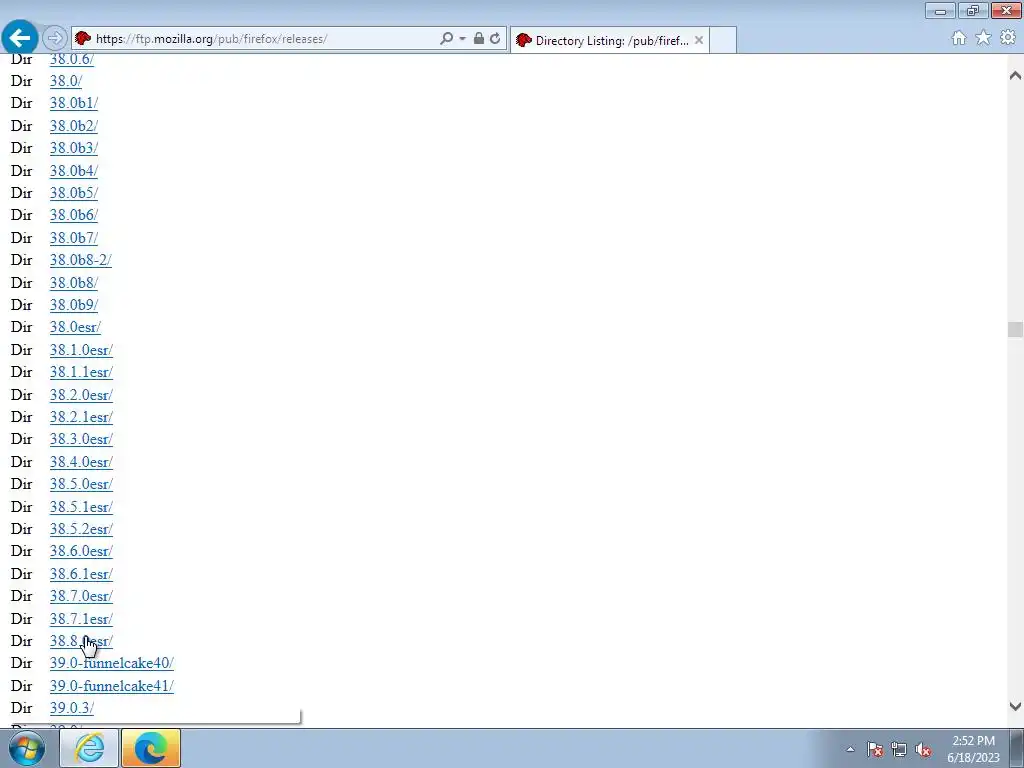Open the 38.5.2esr/ directory link
Viewport: 1024px width, 768px height.
click(x=81, y=530)
